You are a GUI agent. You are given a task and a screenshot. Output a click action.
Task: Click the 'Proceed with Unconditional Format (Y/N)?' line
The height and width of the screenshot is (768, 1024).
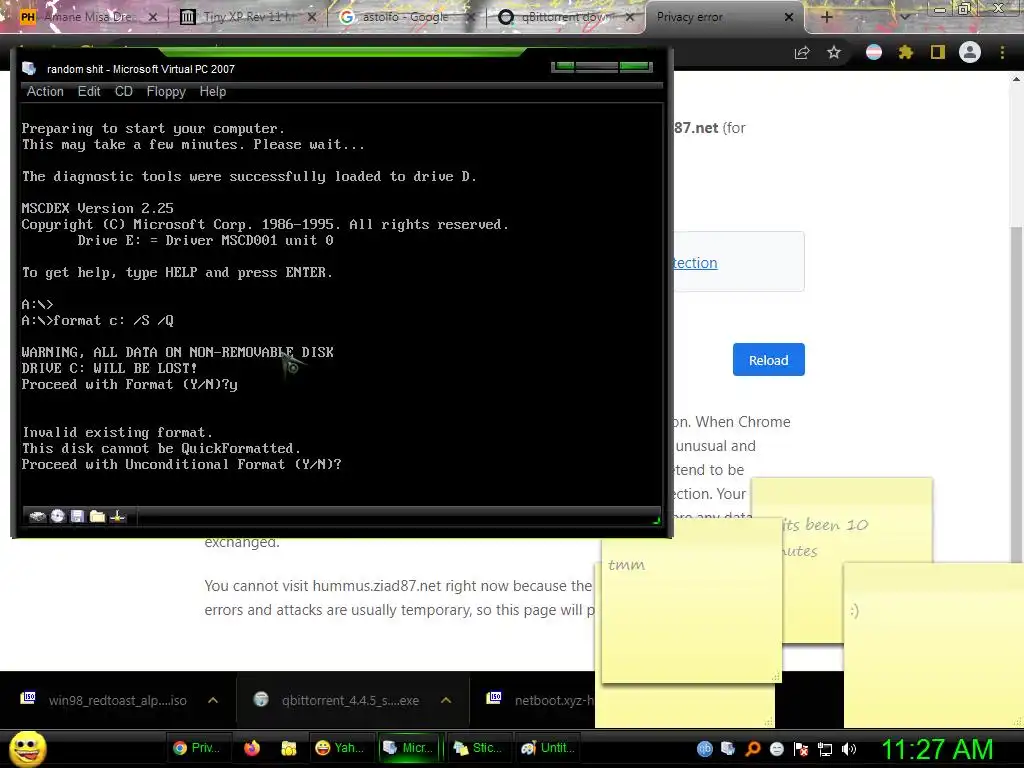pyautogui.click(x=182, y=464)
